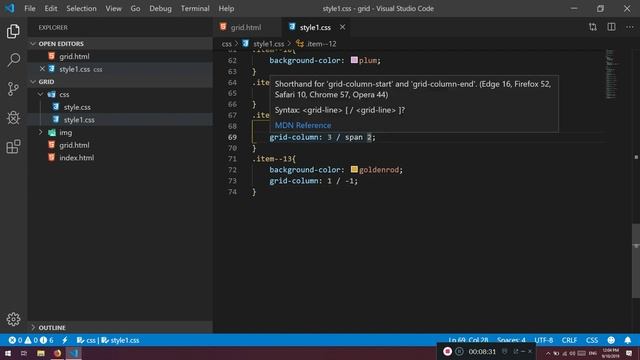Expand the img folder
Screen dimensions: 640x360
coord(40,132)
